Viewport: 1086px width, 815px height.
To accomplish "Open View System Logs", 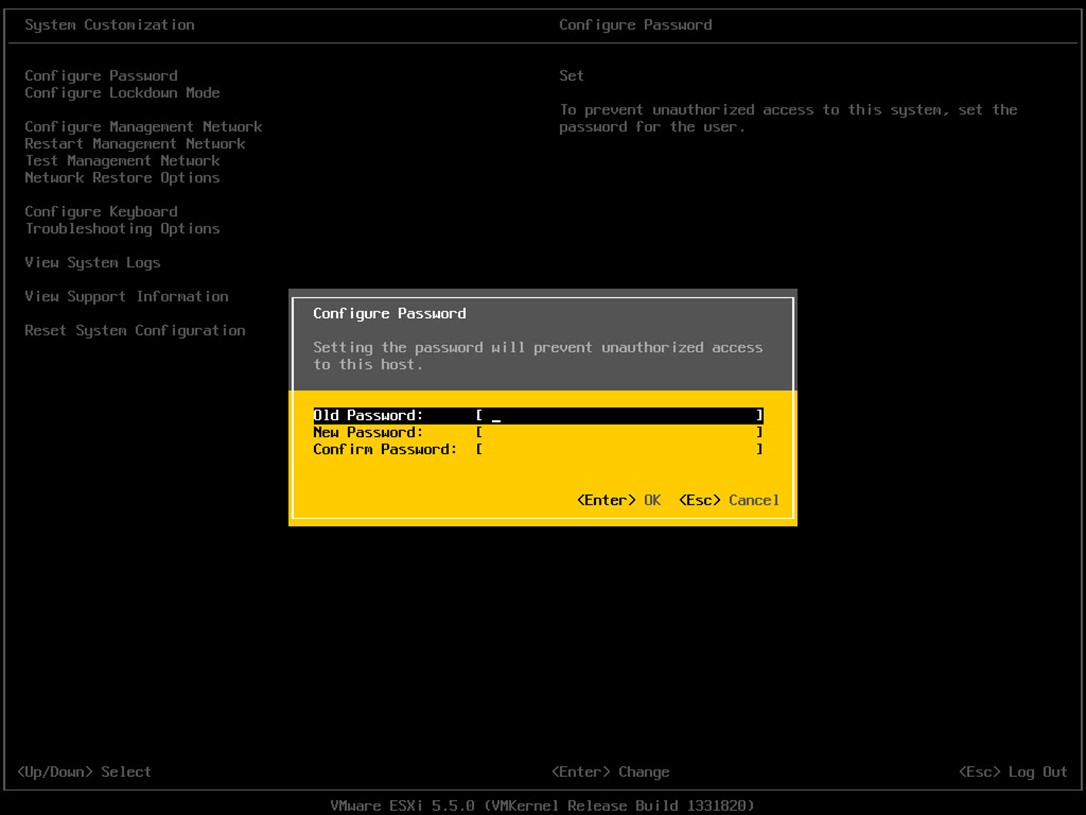I will coord(92,263).
